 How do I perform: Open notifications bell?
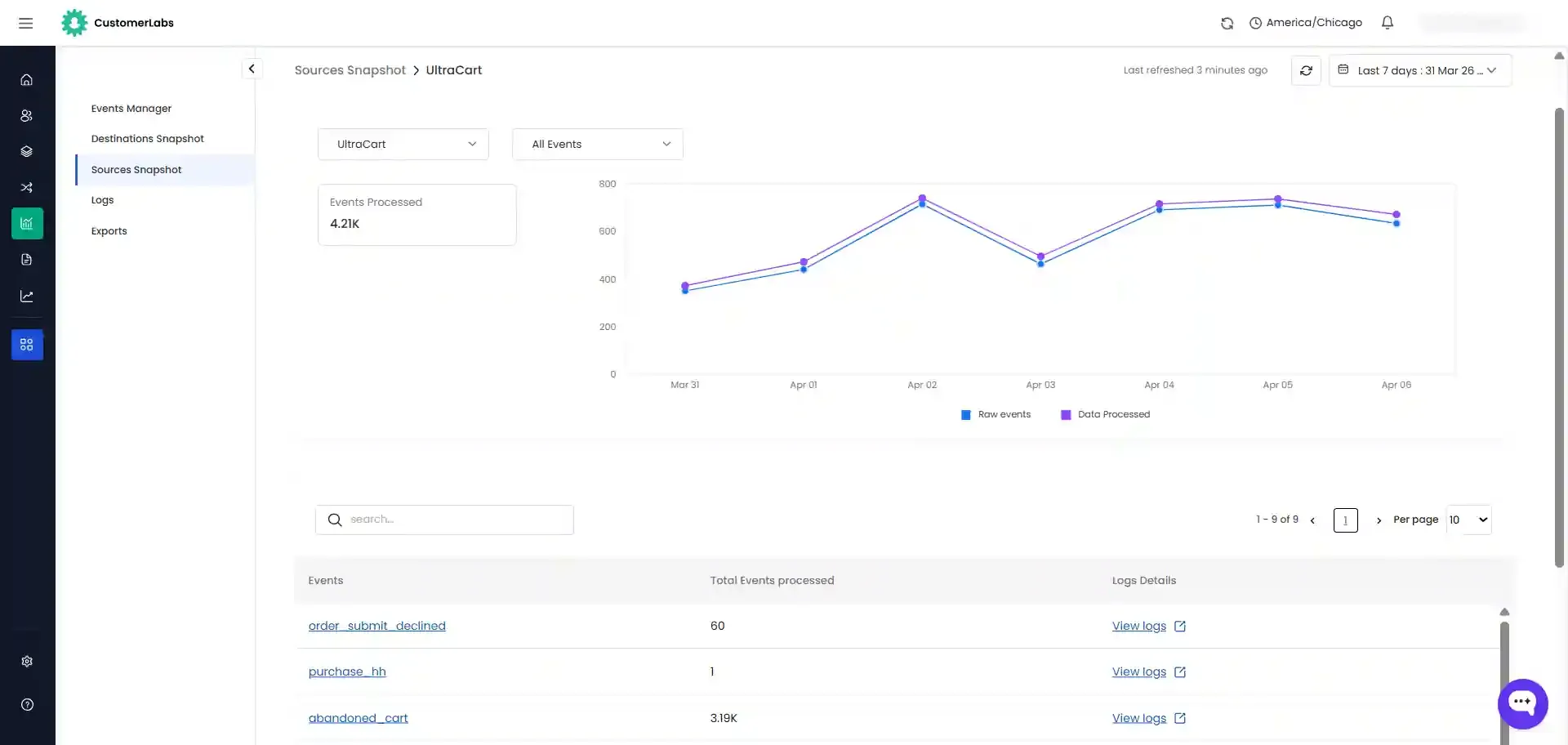[1388, 23]
